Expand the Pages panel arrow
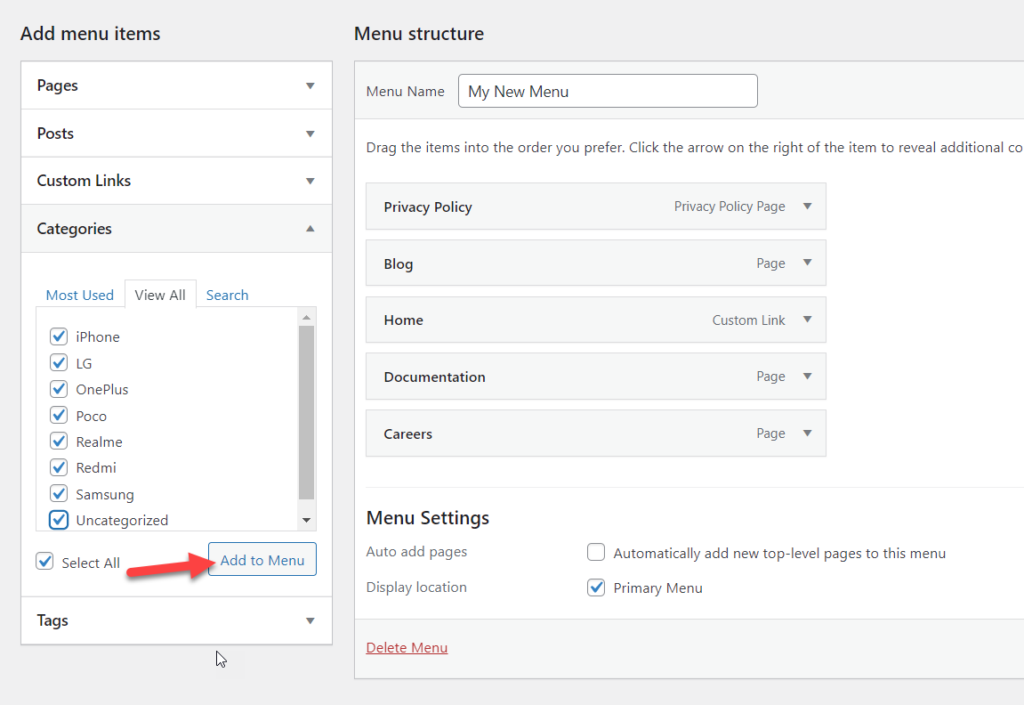This screenshot has height=705, width=1024. pos(310,86)
